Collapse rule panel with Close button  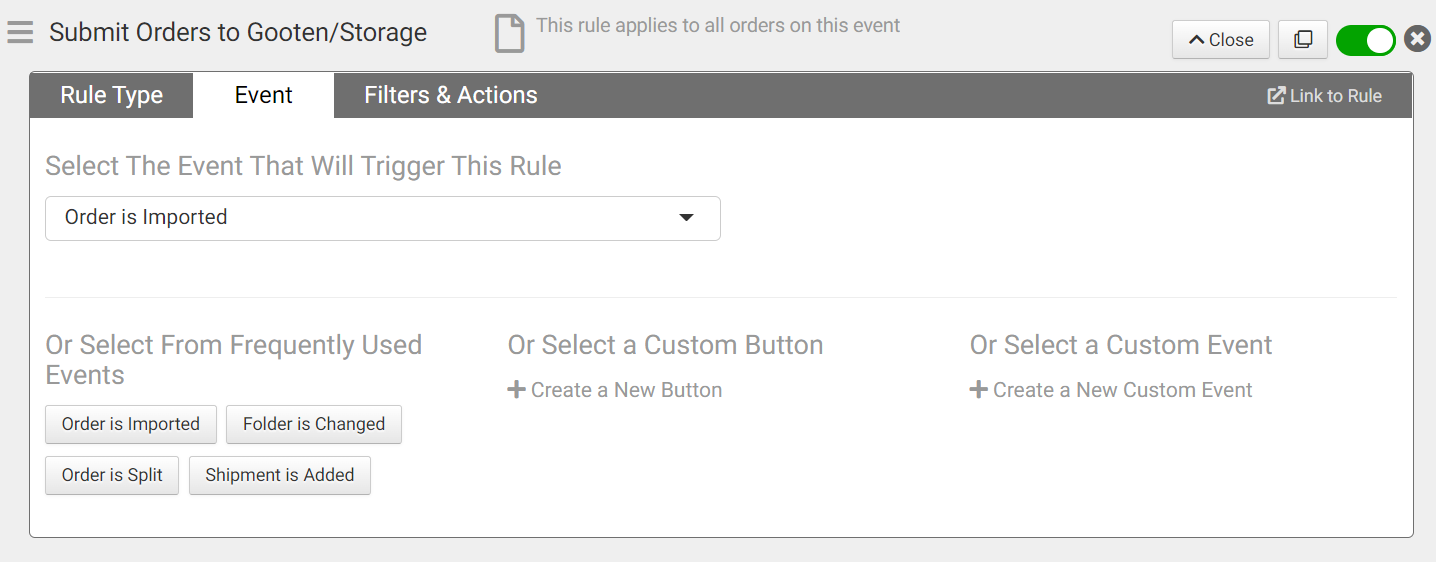tap(1221, 40)
